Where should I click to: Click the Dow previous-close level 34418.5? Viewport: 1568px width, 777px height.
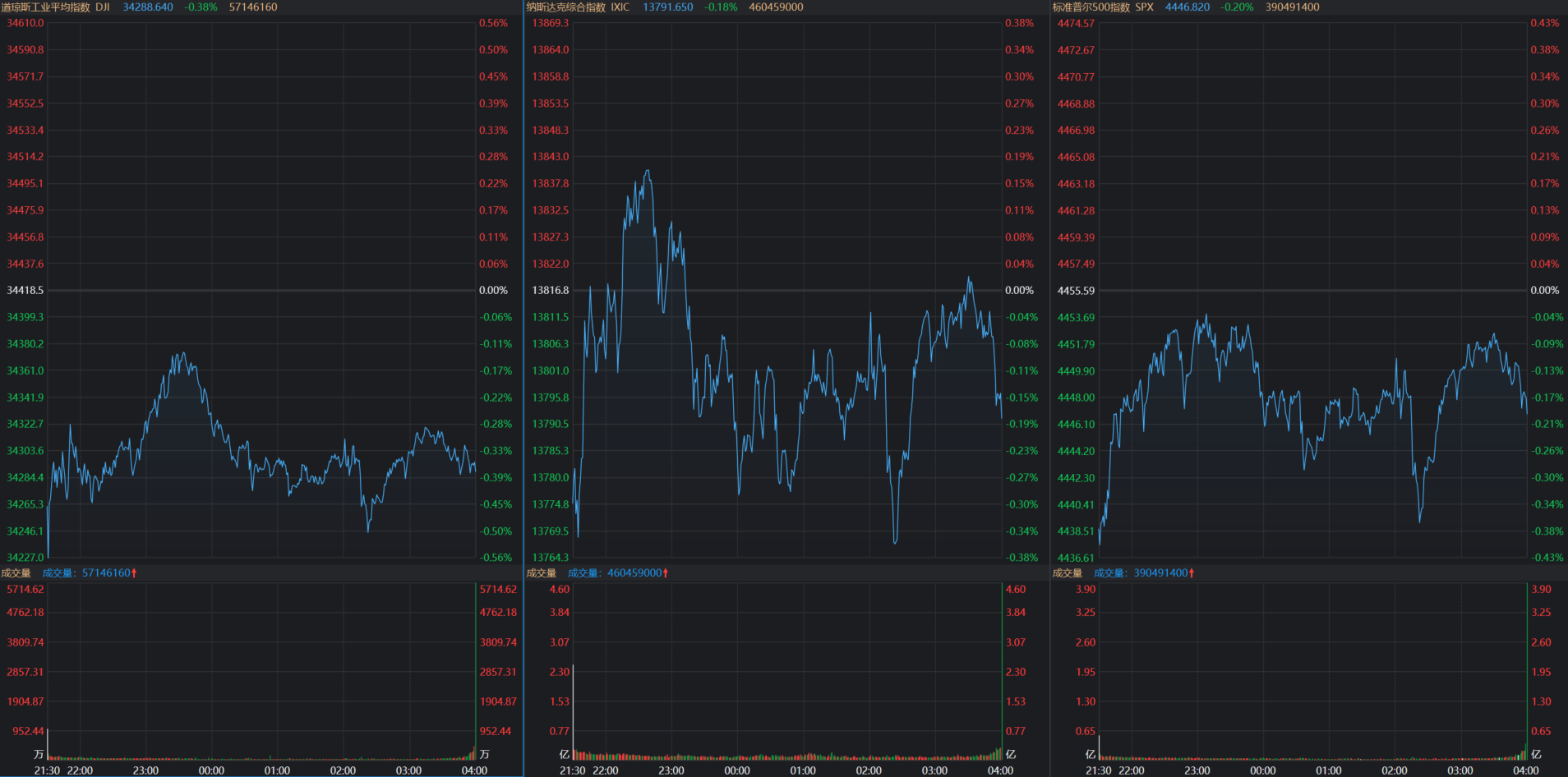(25, 290)
